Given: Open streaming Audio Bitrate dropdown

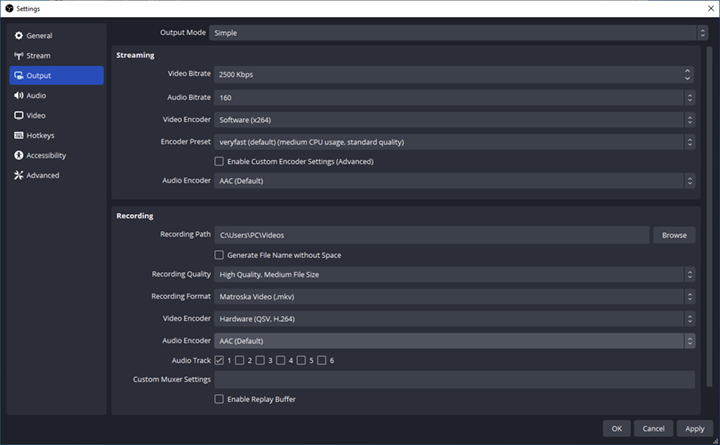Looking at the screenshot, I should click(455, 97).
